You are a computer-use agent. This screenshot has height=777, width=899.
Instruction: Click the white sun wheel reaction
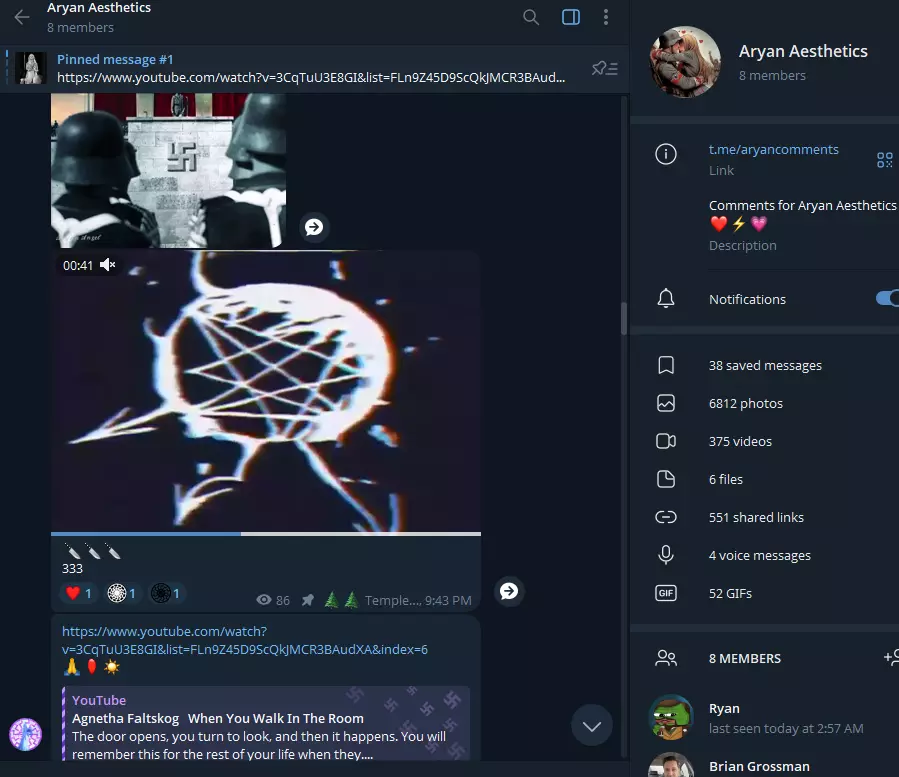click(122, 593)
